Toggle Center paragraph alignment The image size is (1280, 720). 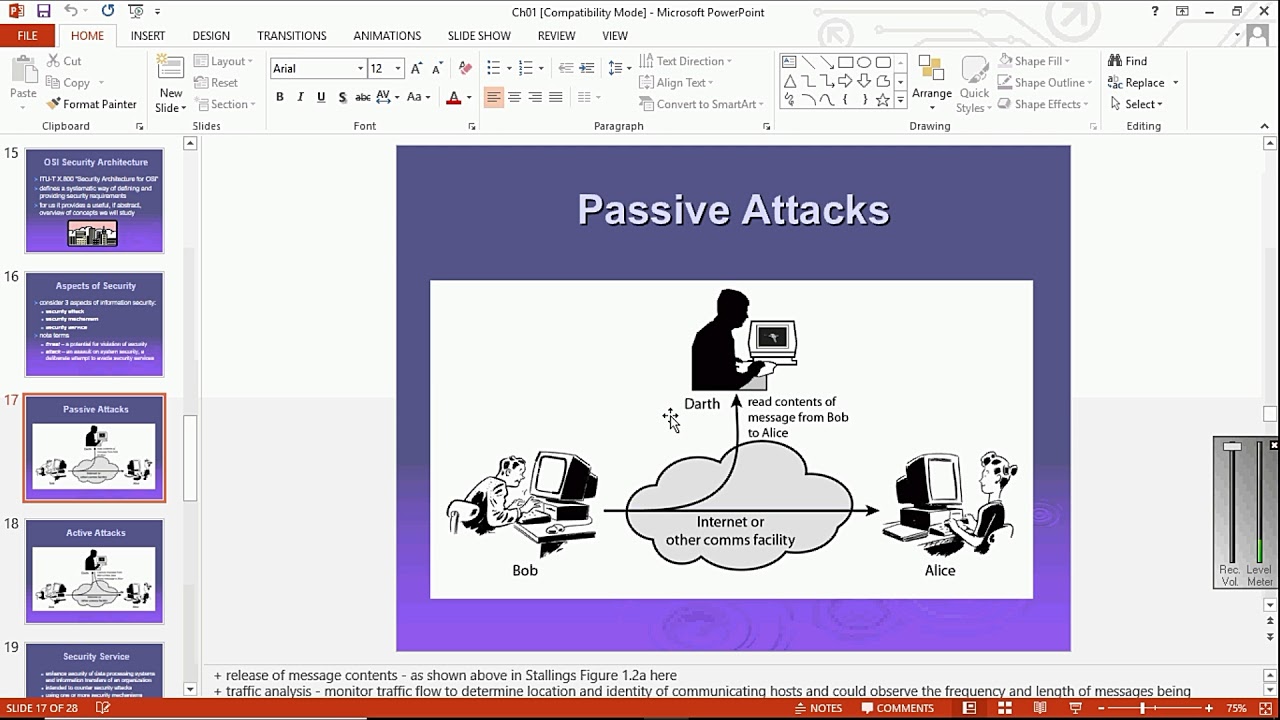(x=514, y=97)
